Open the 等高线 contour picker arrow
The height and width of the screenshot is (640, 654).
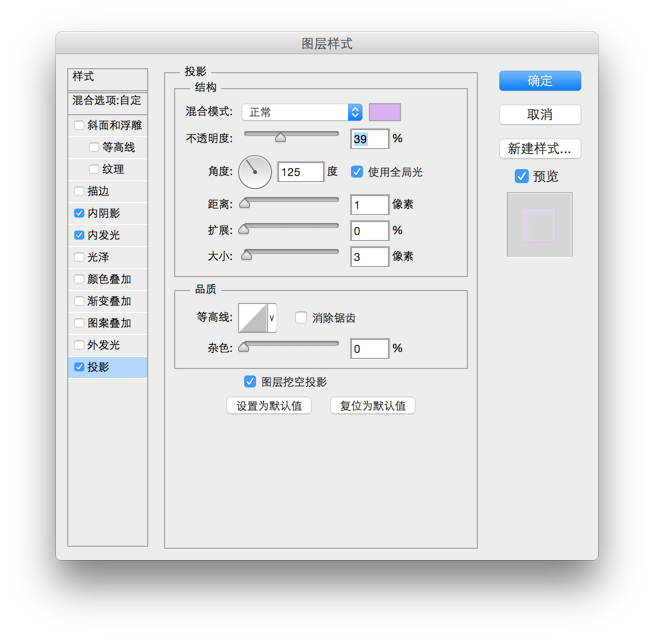[x=272, y=318]
